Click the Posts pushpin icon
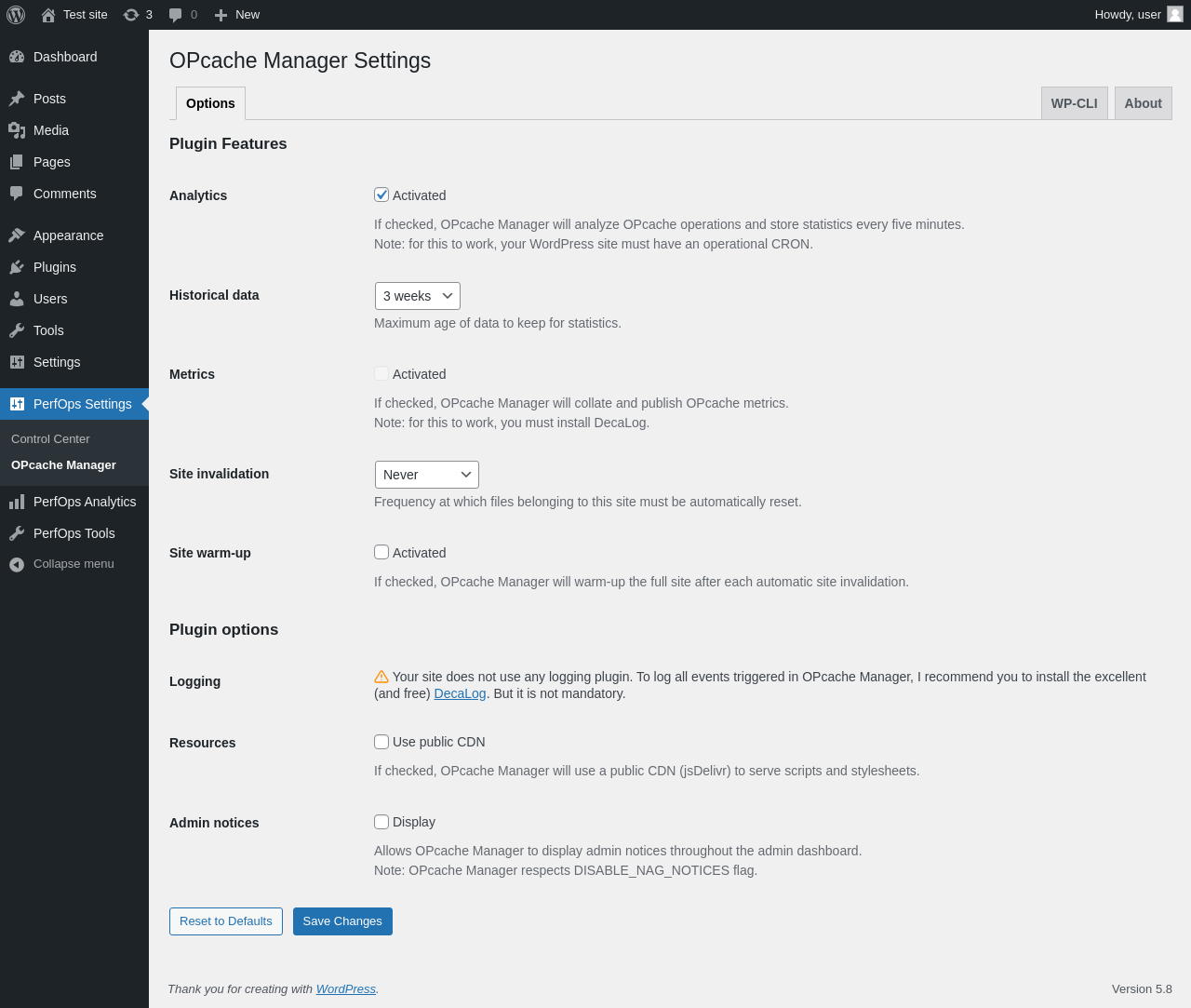Viewport: 1191px width, 1008px height. tap(17, 99)
